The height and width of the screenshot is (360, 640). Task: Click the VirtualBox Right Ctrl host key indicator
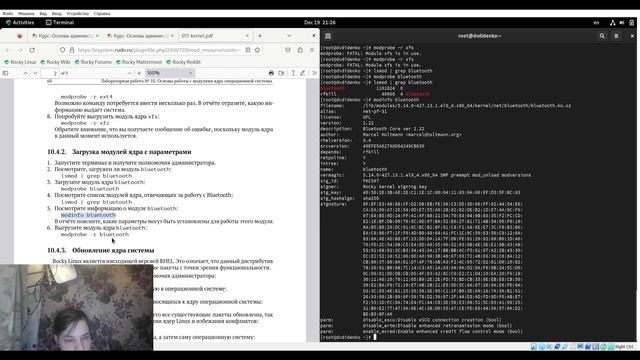624,347
